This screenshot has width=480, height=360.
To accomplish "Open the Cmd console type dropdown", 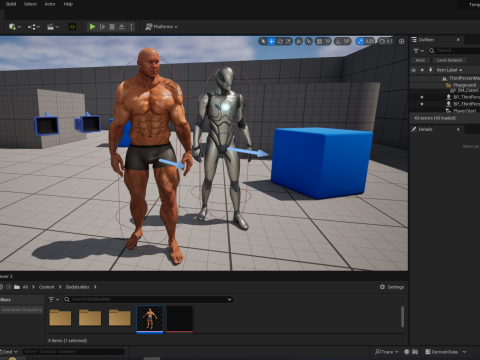I will pos(9,352).
